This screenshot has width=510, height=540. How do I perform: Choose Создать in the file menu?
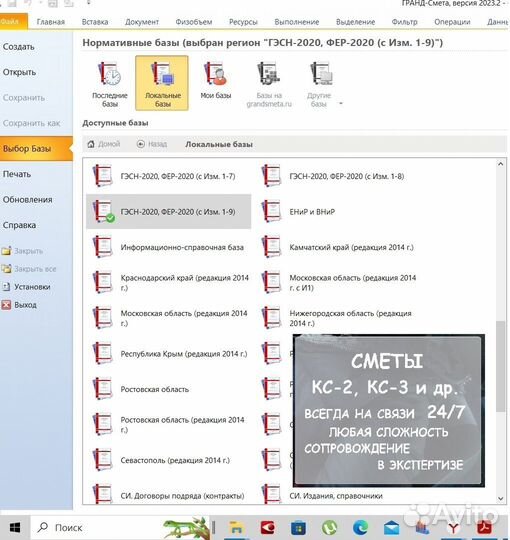[x=36, y=46]
